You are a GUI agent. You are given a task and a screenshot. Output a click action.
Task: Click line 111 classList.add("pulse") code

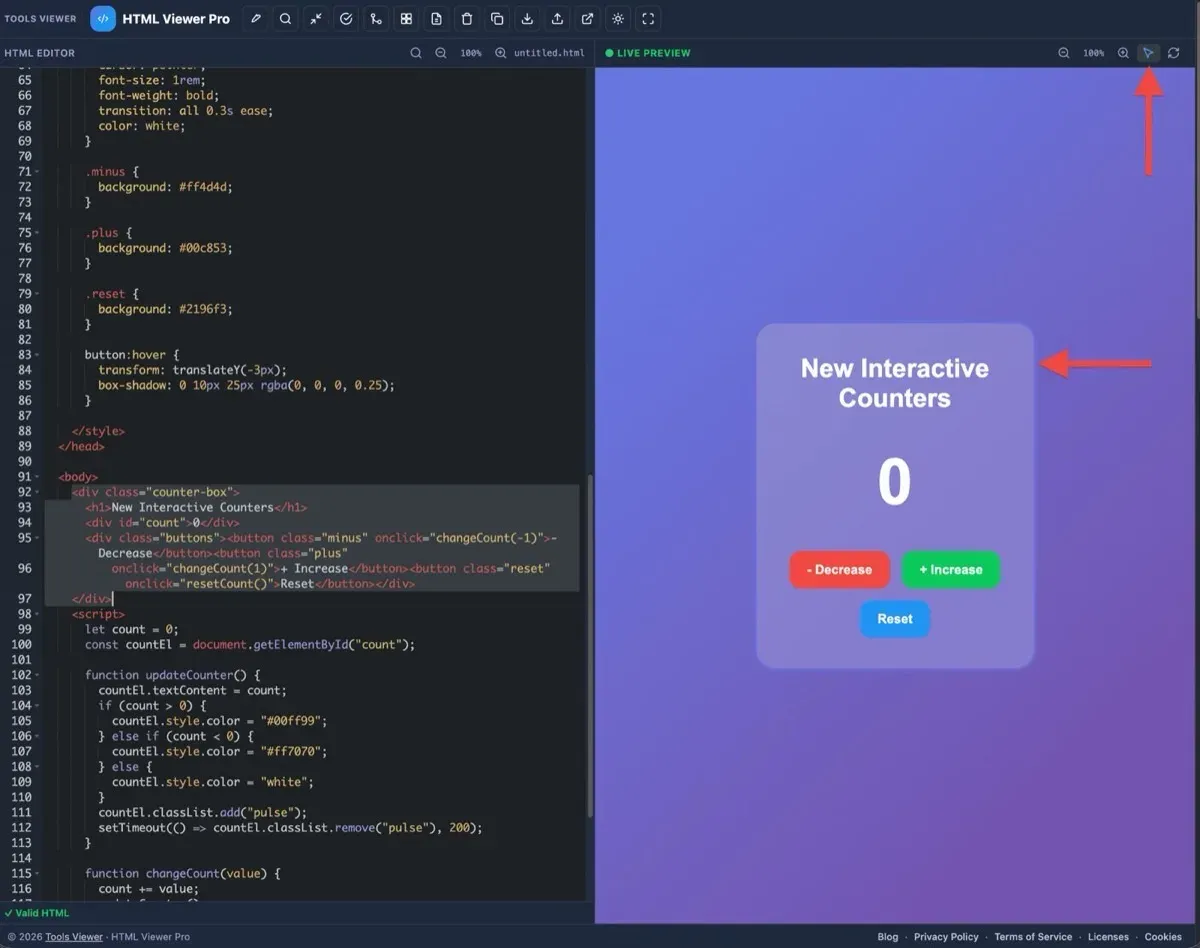click(x=203, y=812)
